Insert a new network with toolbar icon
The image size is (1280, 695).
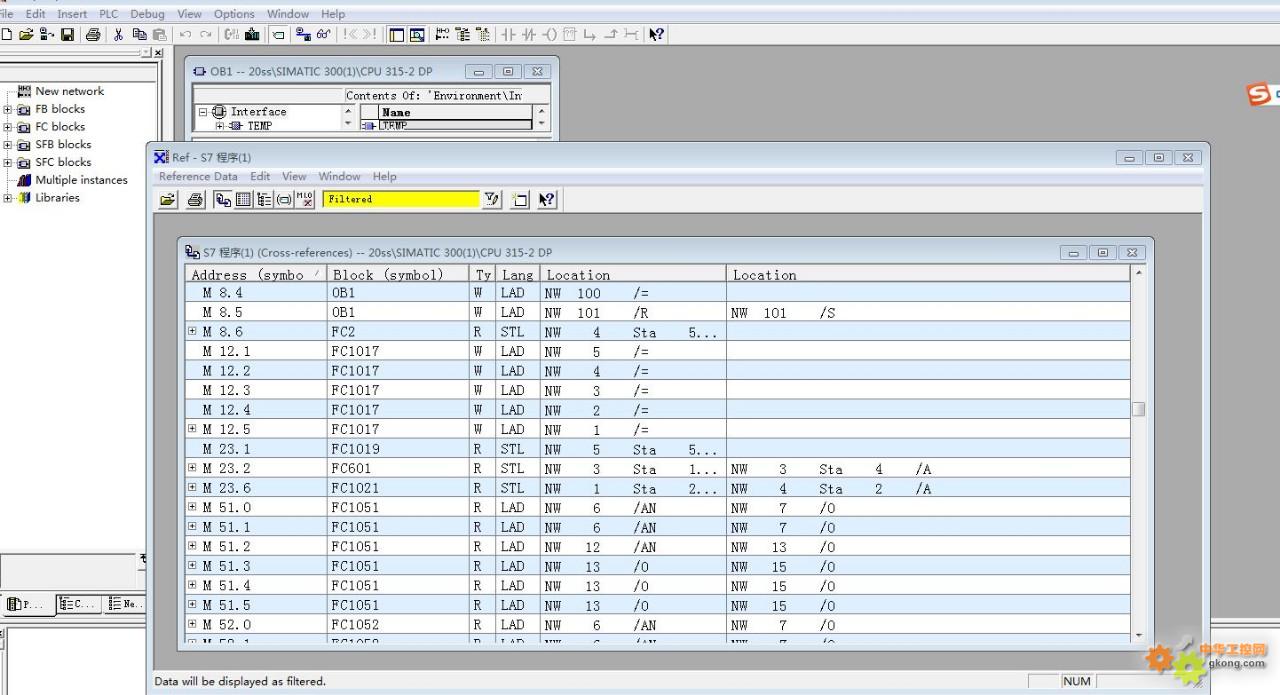click(x=442, y=34)
